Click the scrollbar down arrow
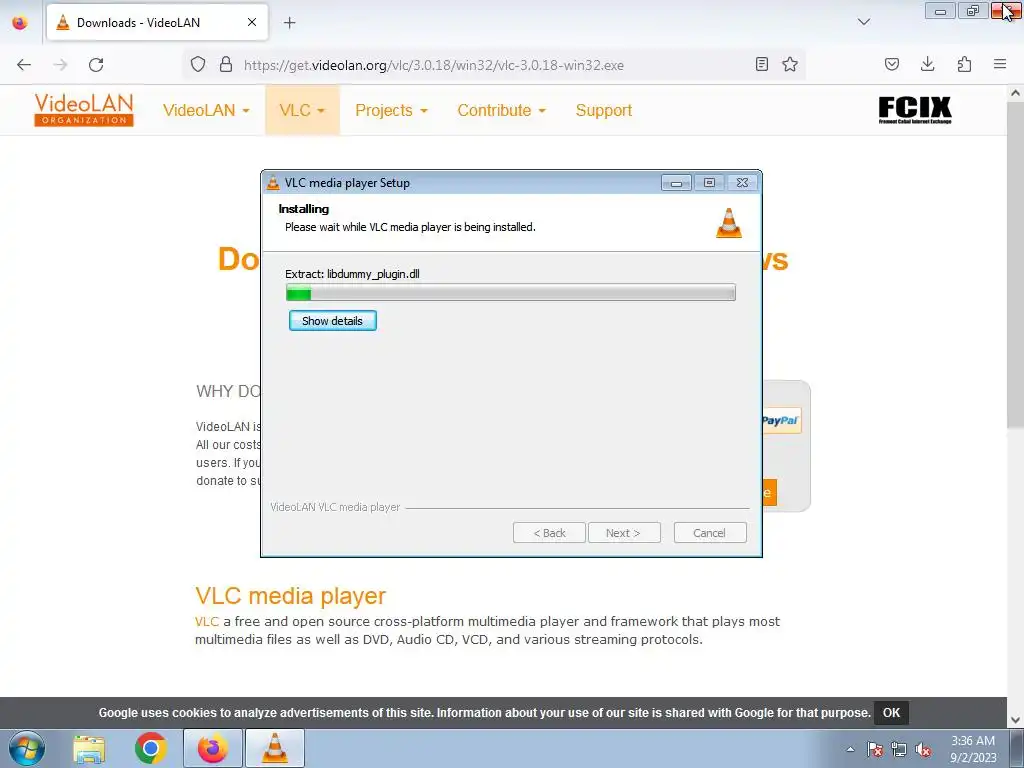This screenshot has width=1024, height=768. point(1016,720)
